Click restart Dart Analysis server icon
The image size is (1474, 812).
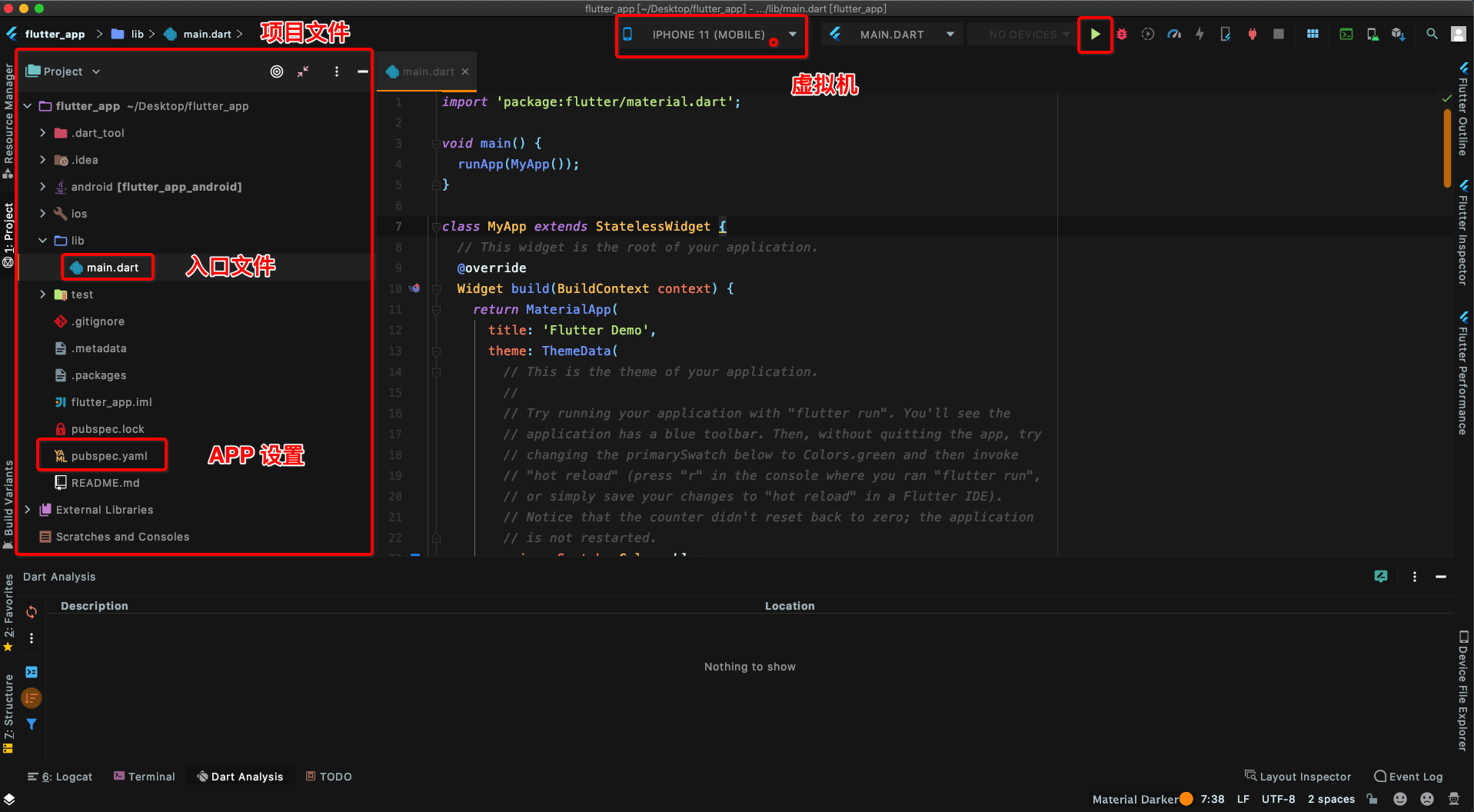(x=32, y=612)
